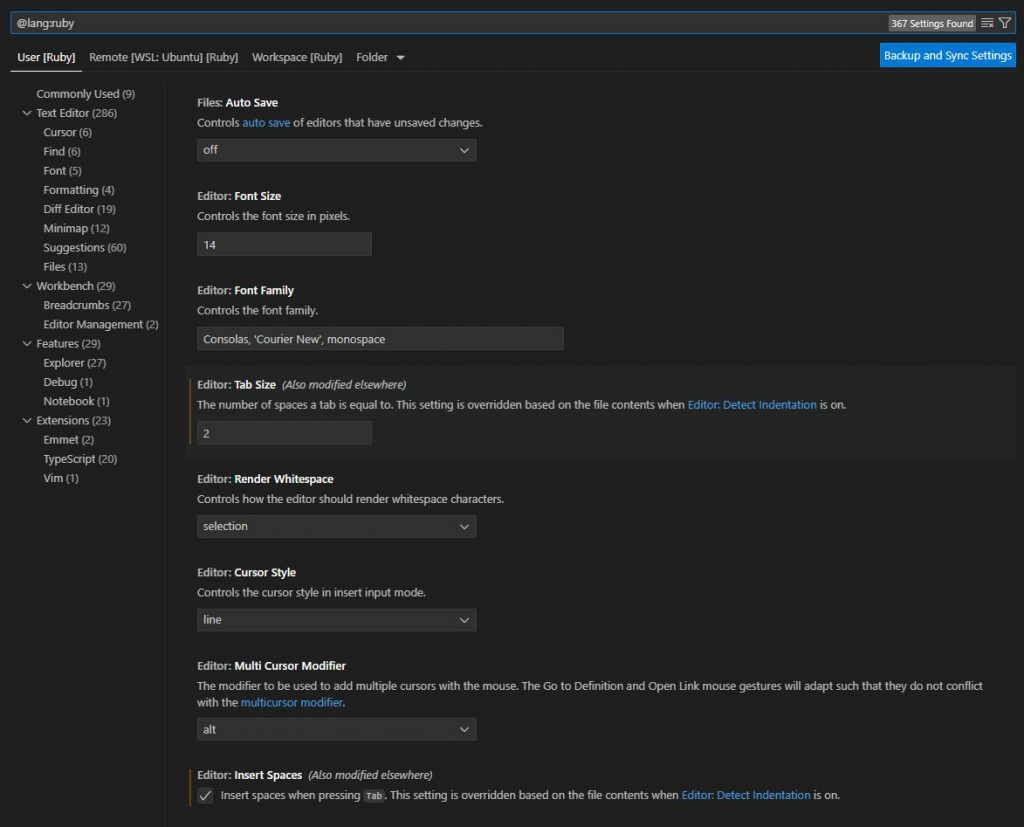Open the Multi Cursor Modifier dropdown
Image resolution: width=1024 pixels, height=827 pixels.
[x=336, y=729]
